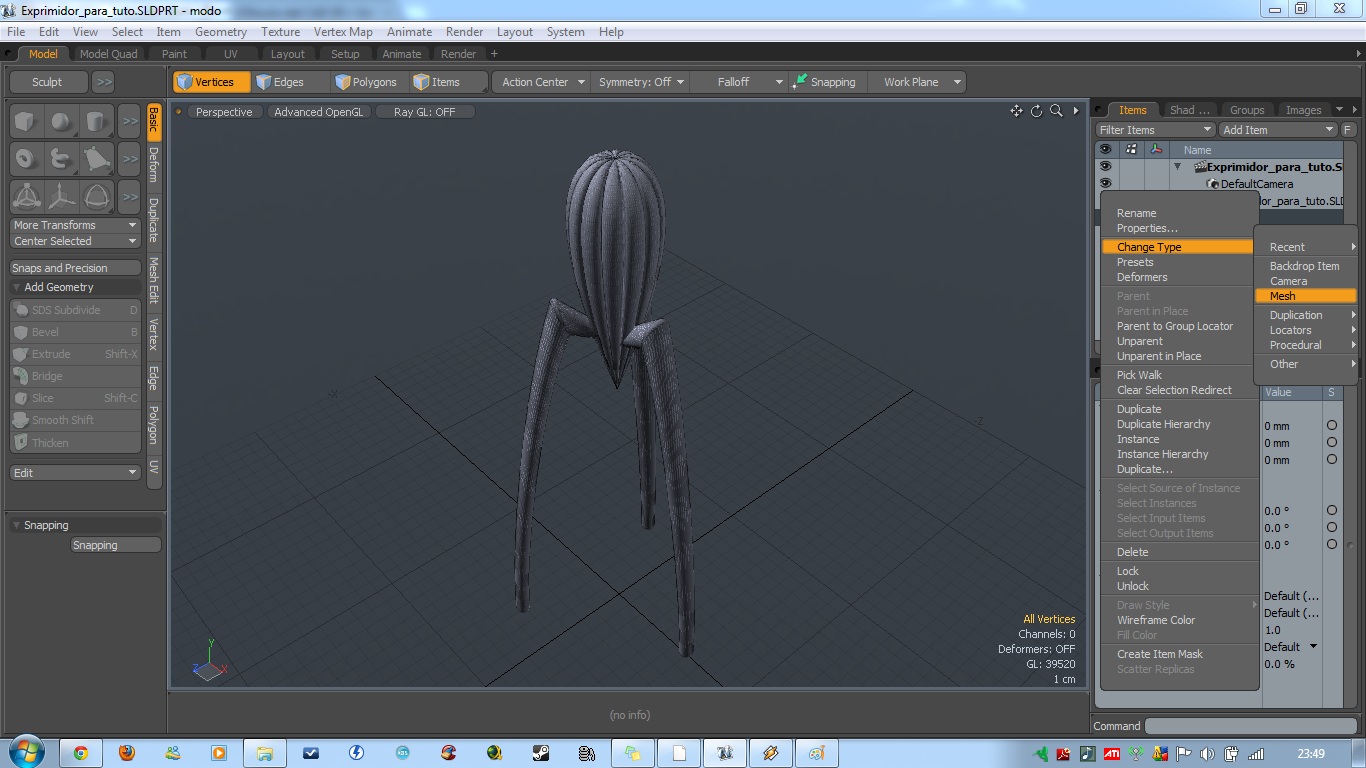Open viewport options arrow icon

coord(1076,111)
